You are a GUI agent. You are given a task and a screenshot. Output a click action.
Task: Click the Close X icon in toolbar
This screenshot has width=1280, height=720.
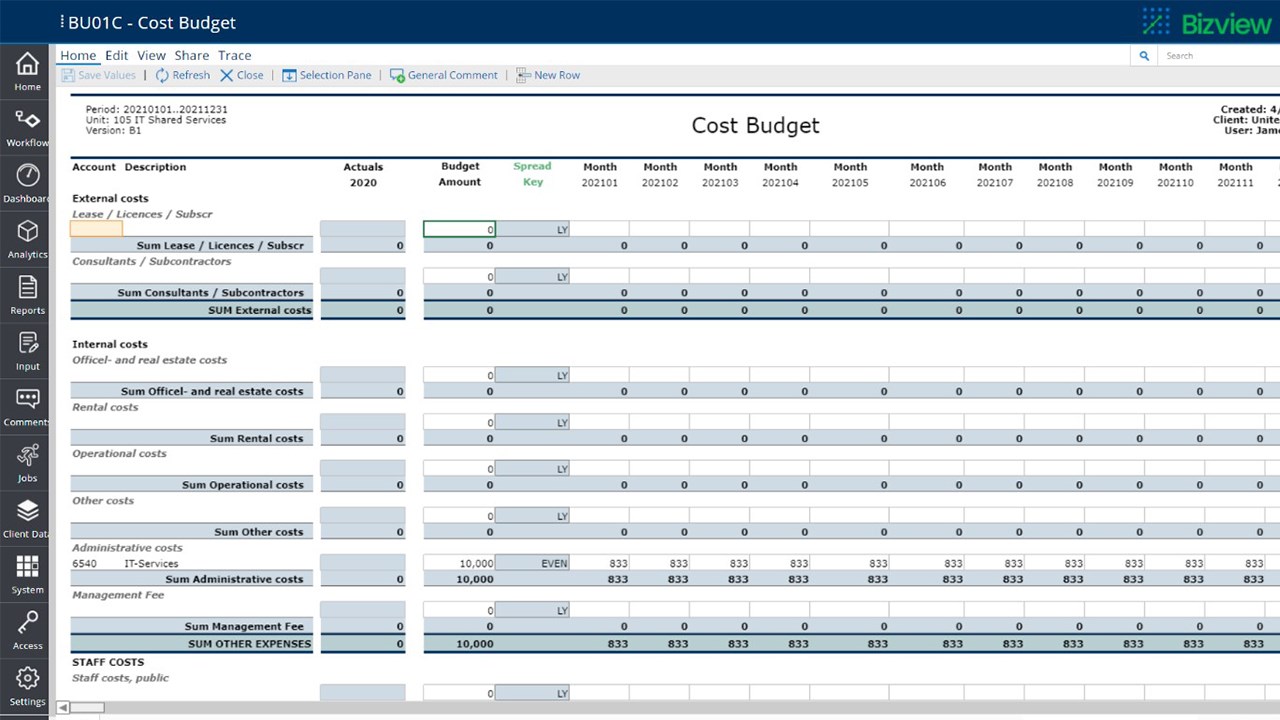[x=227, y=75]
